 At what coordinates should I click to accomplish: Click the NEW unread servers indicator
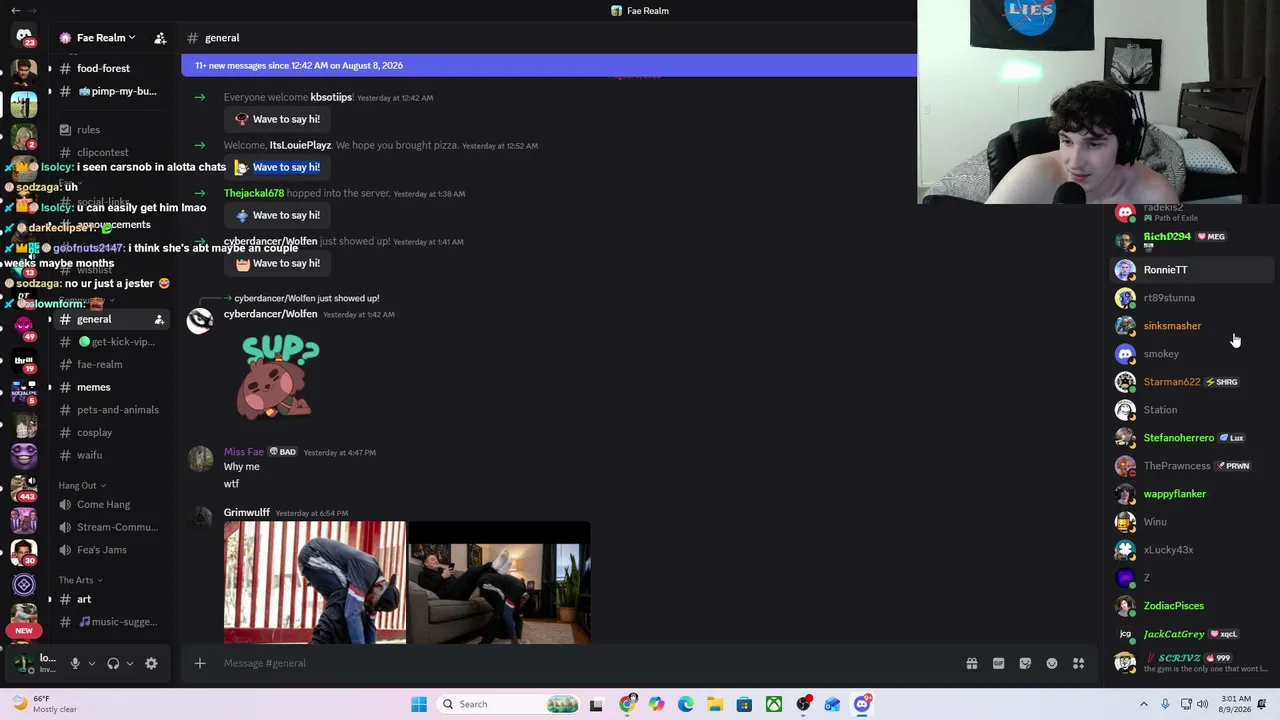coord(24,630)
